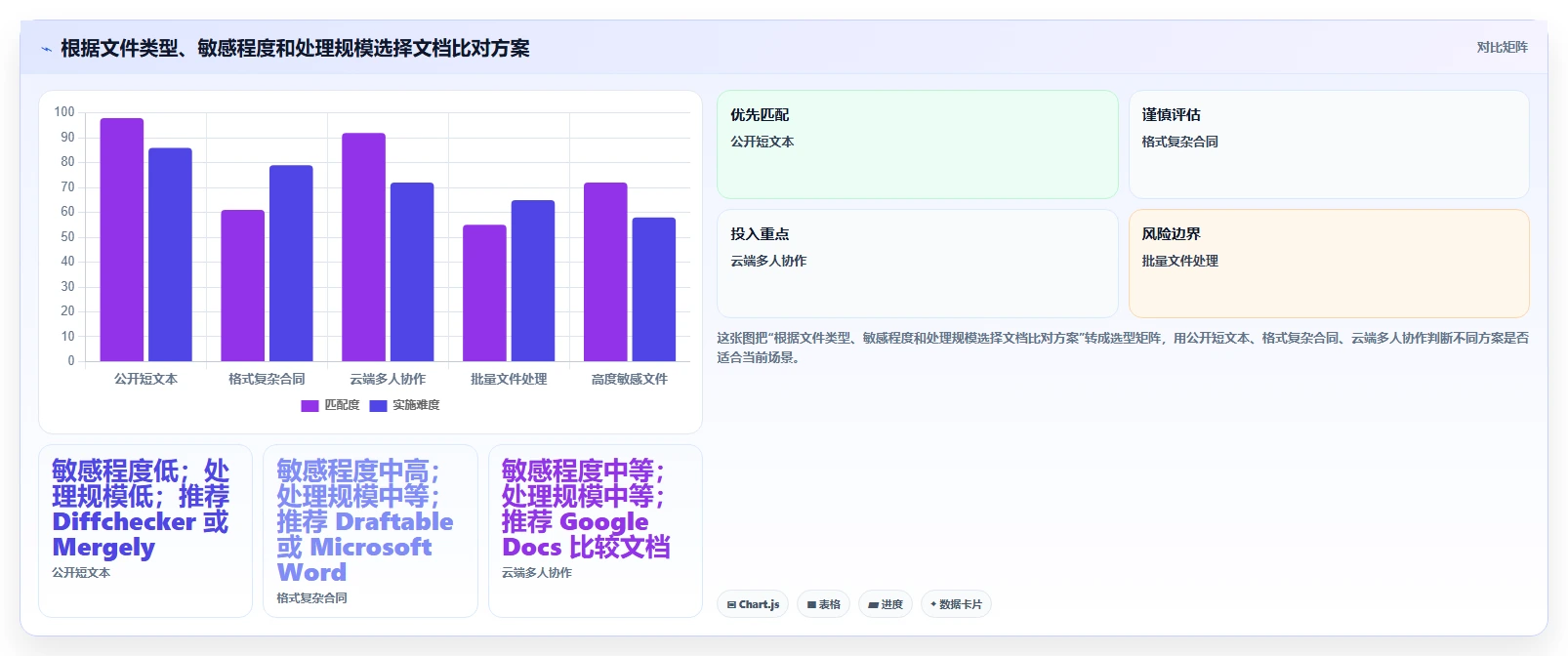The height and width of the screenshot is (656, 1568).
Task: Open the 优先匹配 matrix card
Action: pos(918,144)
